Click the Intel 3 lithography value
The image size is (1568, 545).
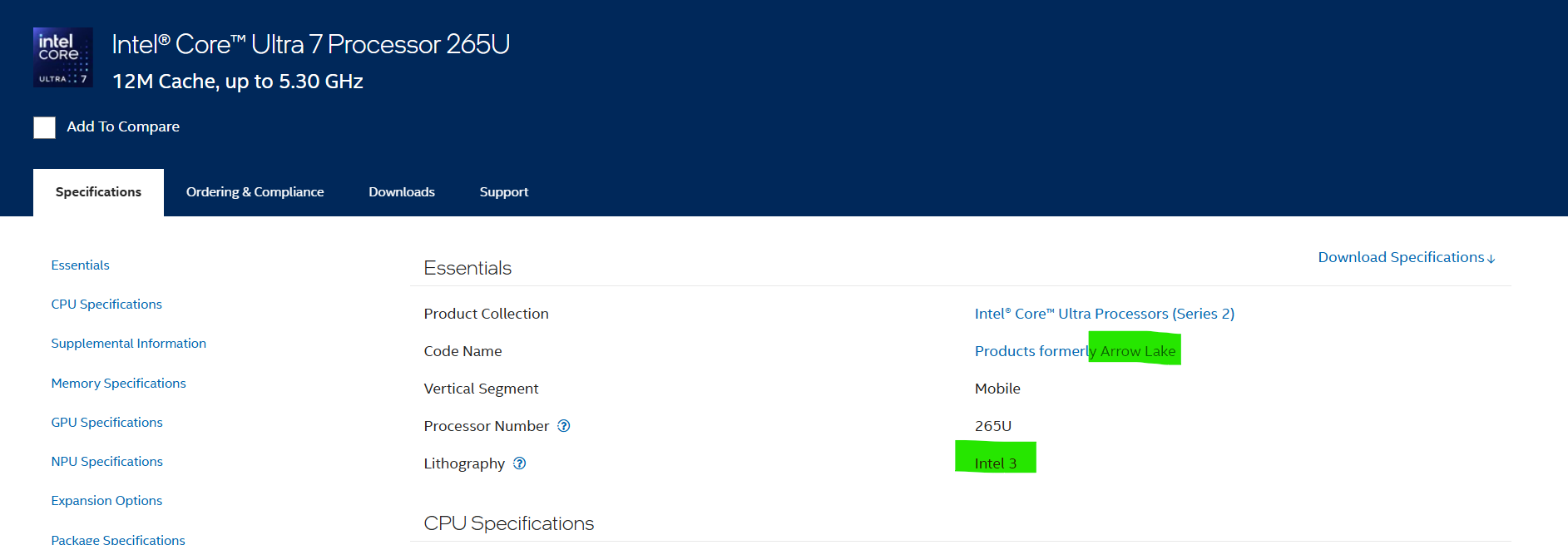(995, 463)
